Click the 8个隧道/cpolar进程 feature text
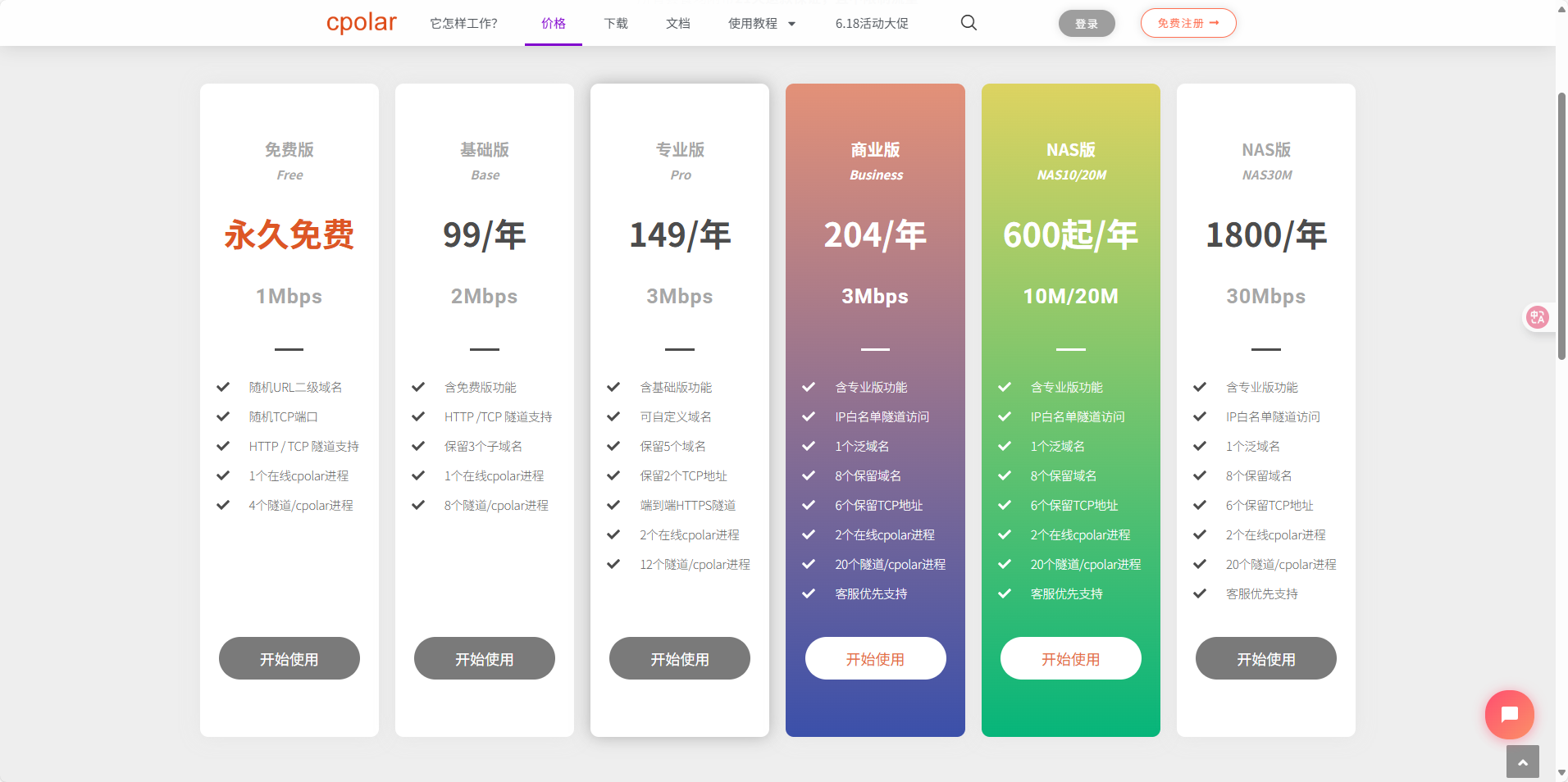This screenshot has height=782, width=1568. [496, 505]
